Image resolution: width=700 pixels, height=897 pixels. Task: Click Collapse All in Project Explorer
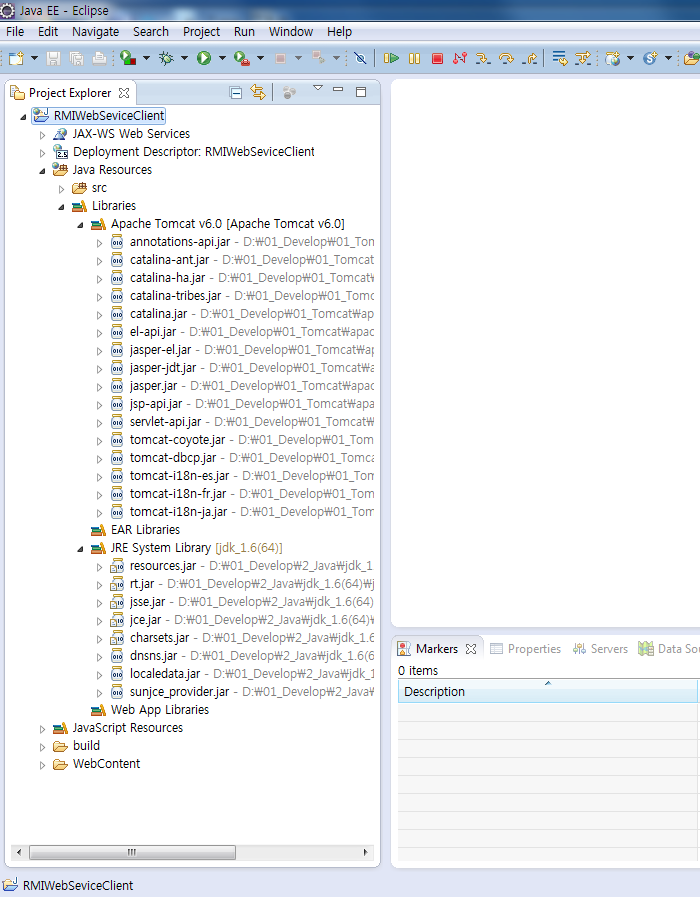(236, 93)
